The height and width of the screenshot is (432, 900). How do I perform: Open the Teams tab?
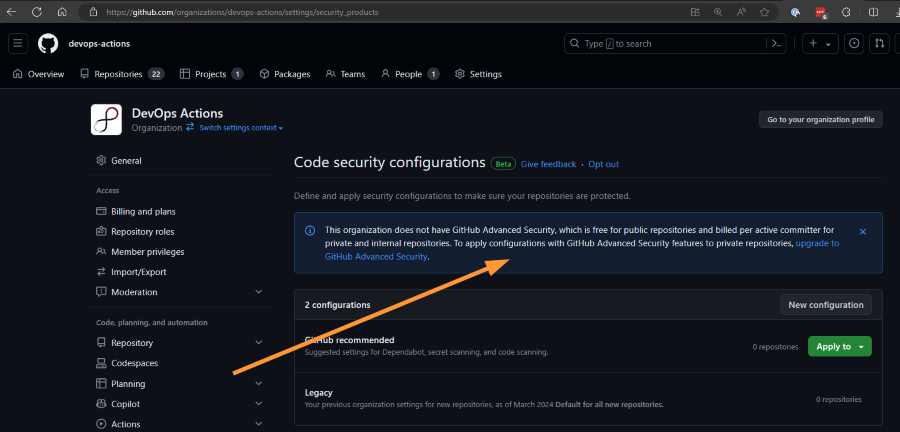tap(346, 74)
